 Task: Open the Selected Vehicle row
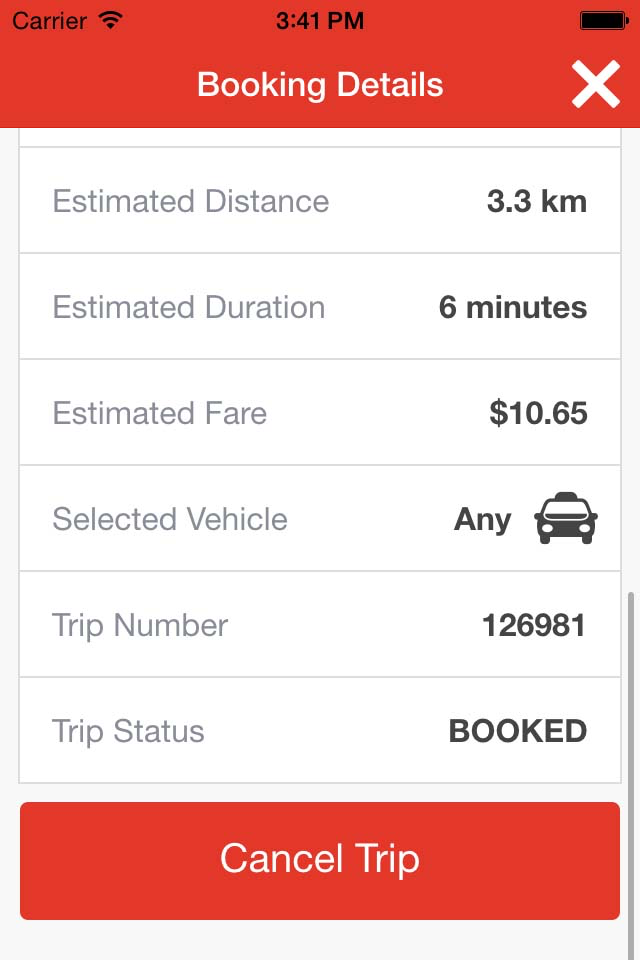320,518
